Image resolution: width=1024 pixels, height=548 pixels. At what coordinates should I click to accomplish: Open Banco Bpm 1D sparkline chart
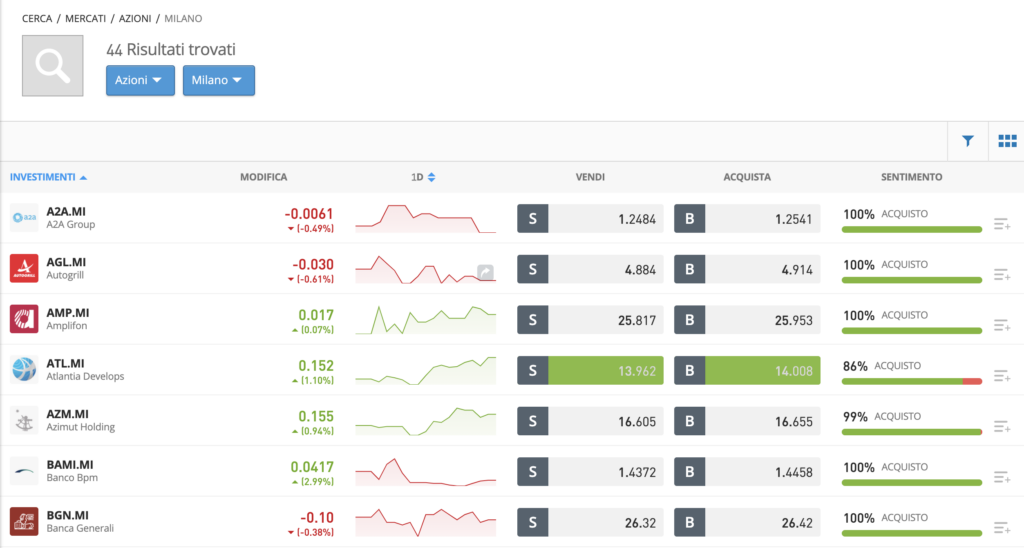pyautogui.click(x=426, y=472)
